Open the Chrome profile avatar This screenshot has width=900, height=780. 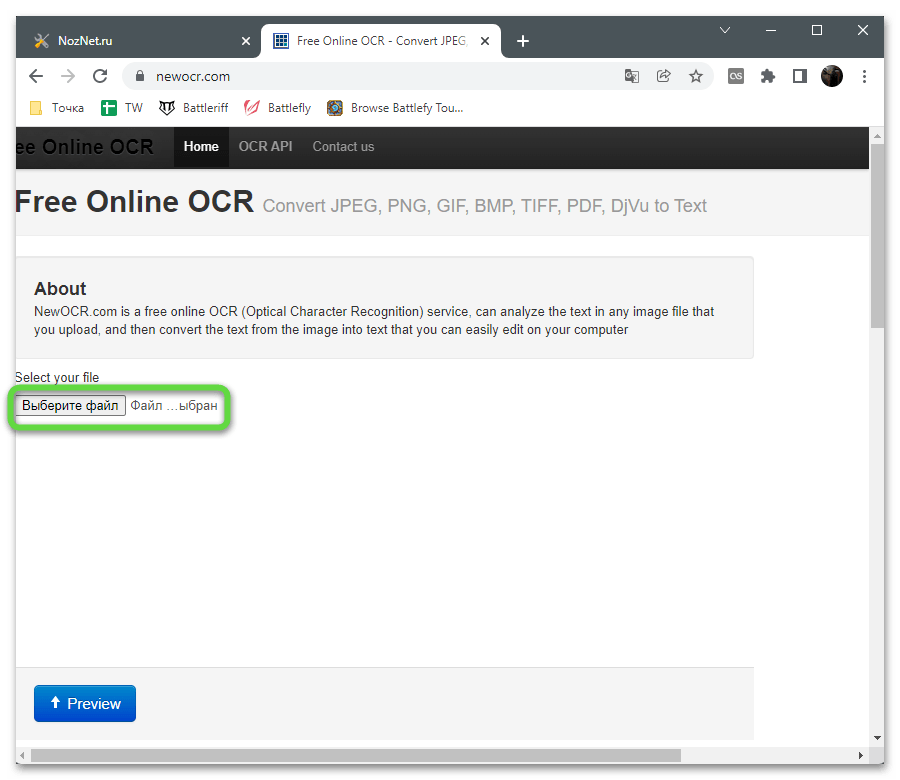click(832, 76)
